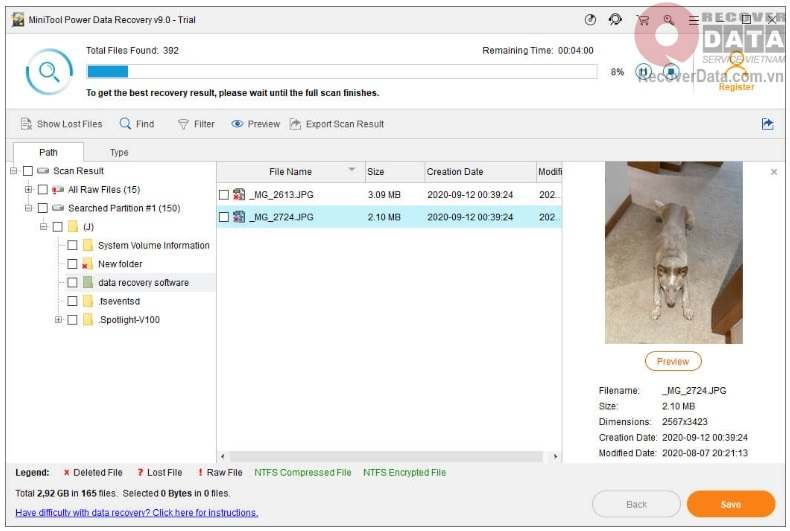Sort by the Creation Date column header
The width and height of the screenshot is (790, 531).
coord(480,172)
